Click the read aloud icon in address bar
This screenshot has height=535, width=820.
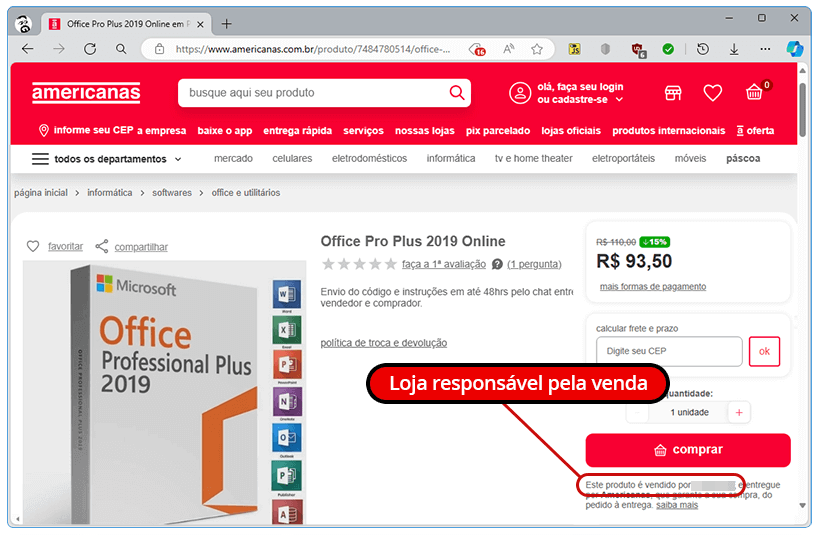point(508,49)
